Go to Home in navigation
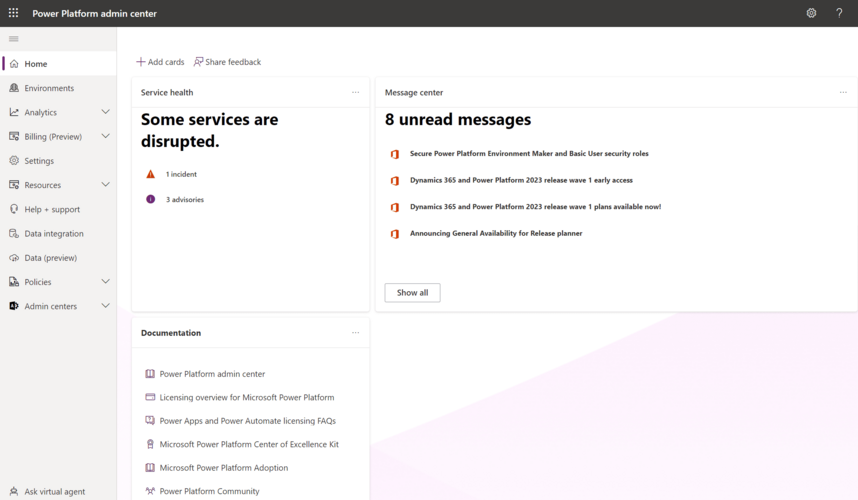Screen dimensions: 858x500 (x=59, y=63)
